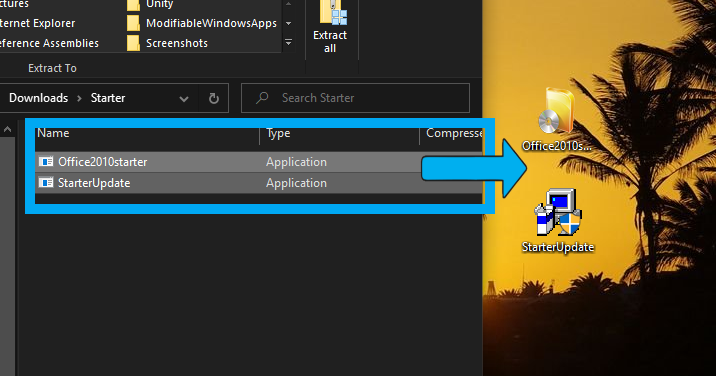
Task: Click the Search Starter field
Action: coord(355,98)
